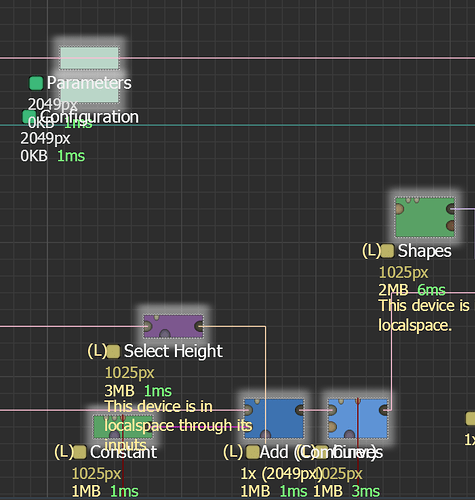Toggle the yellow status square beside Add
Screen dimensions: 475x500
pos(253,452)
